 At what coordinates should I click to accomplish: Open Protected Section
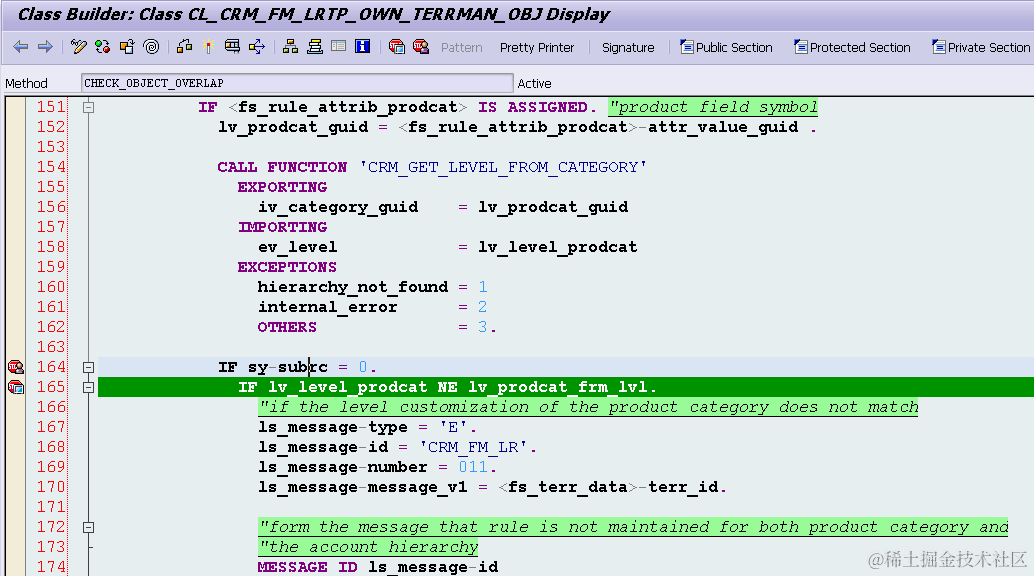point(852,48)
